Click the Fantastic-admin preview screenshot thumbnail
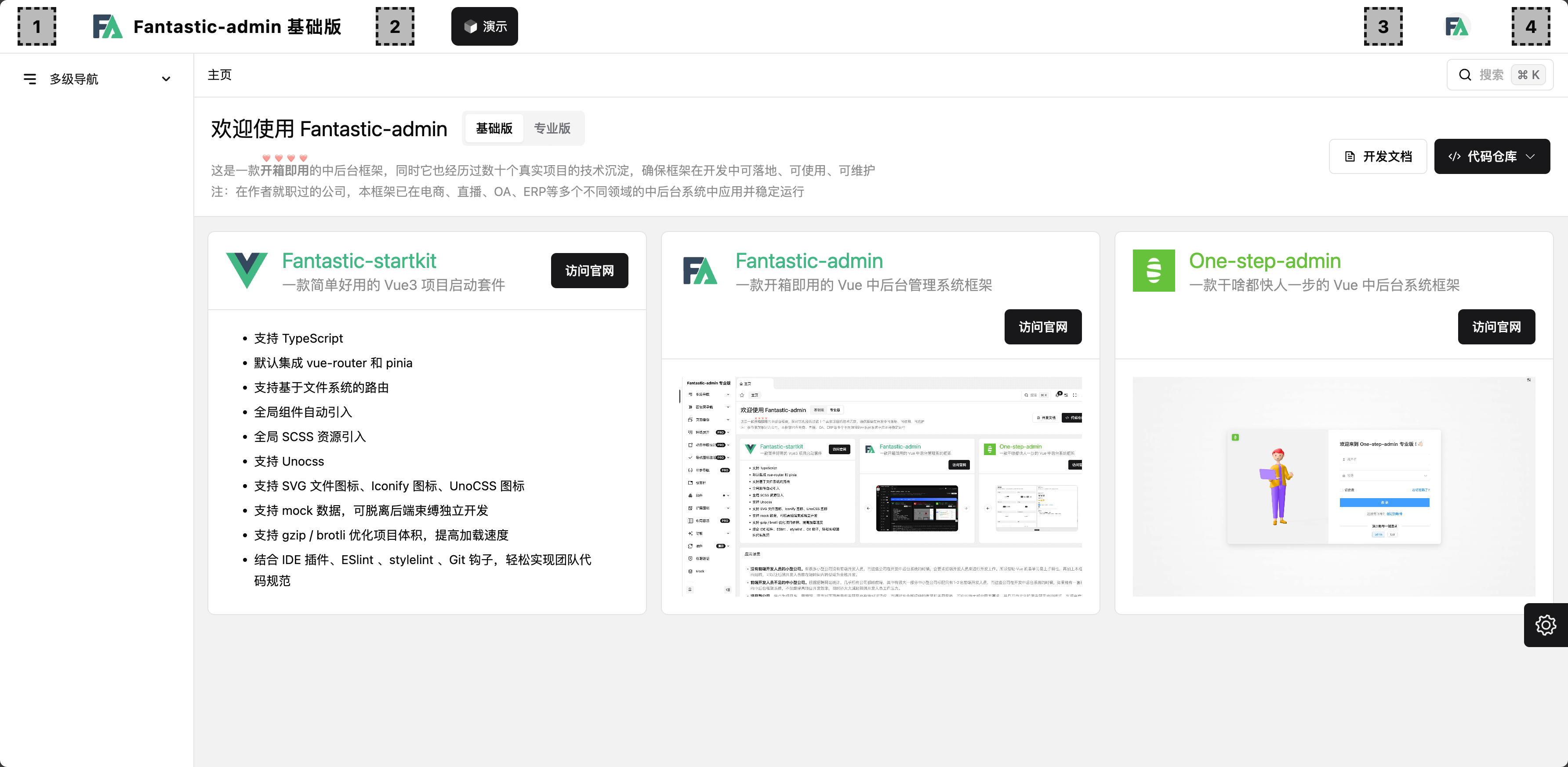This screenshot has height=767, width=1568. [881, 487]
